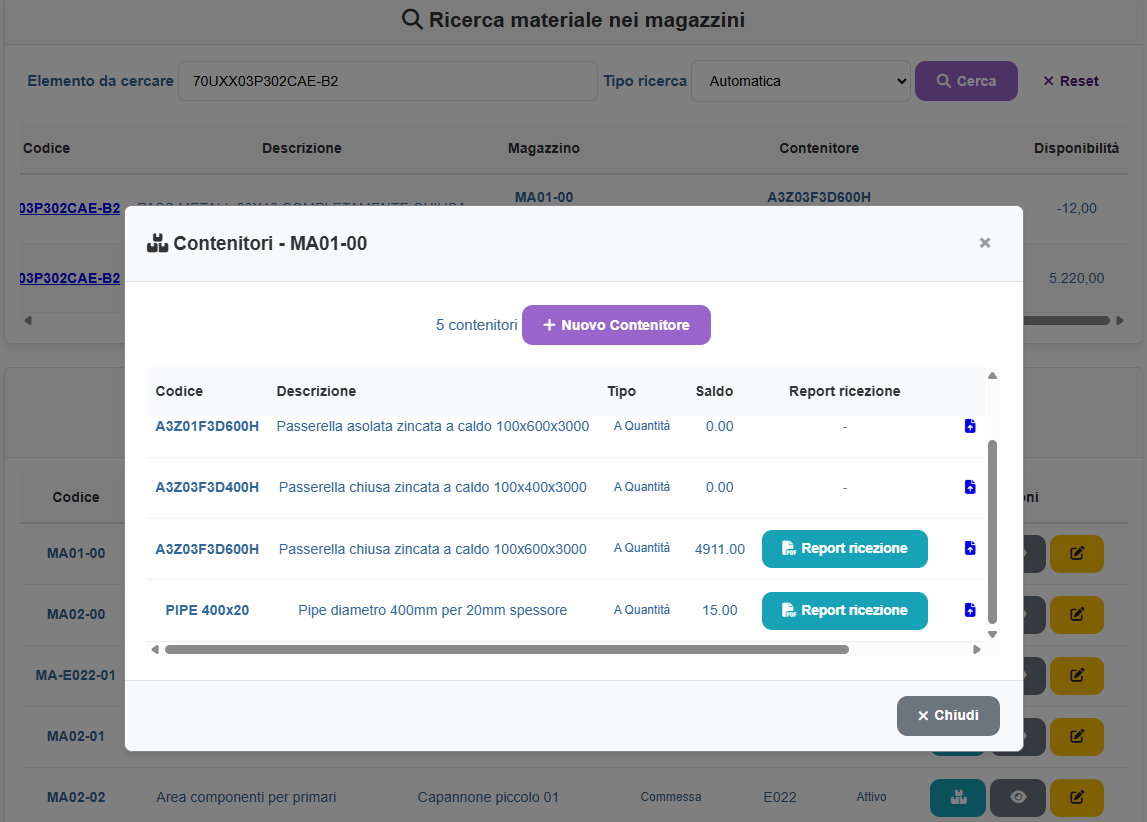Screen dimensions: 1147x822
Task: Click dialog vertical scrollbar thumb
Action: click(x=993, y=532)
